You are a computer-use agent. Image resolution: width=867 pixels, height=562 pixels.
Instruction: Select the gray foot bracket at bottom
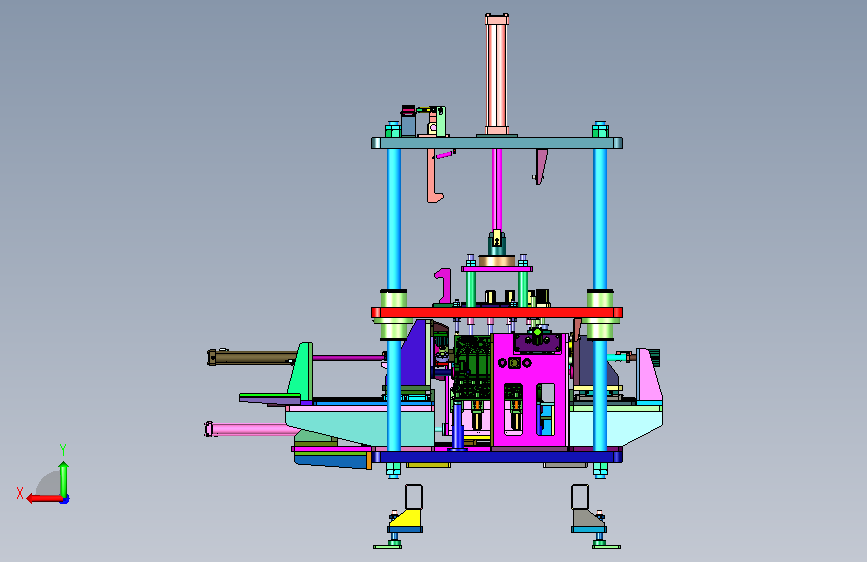[x=587, y=518]
